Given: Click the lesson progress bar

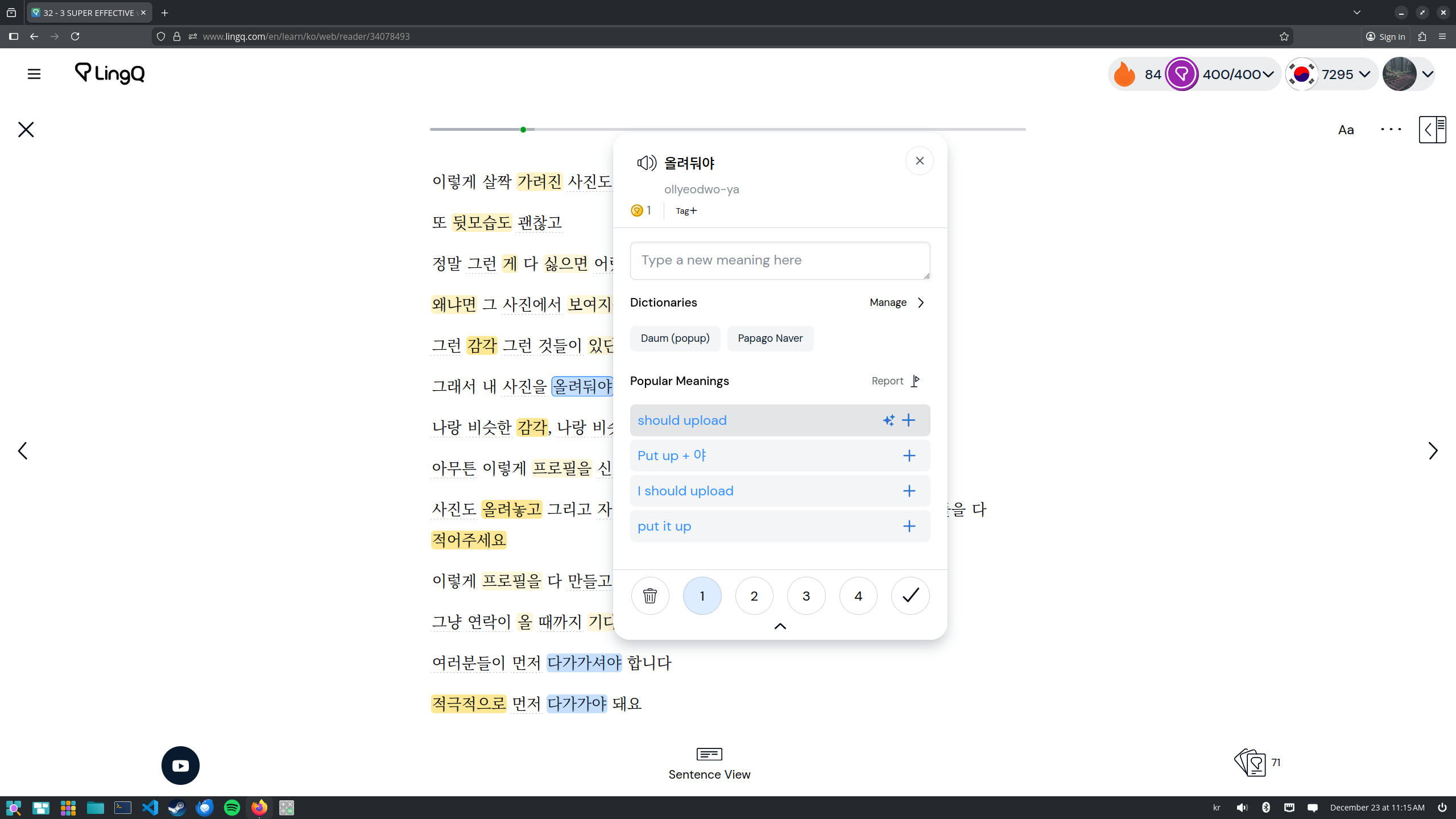Looking at the screenshot, I should point(727,130).
